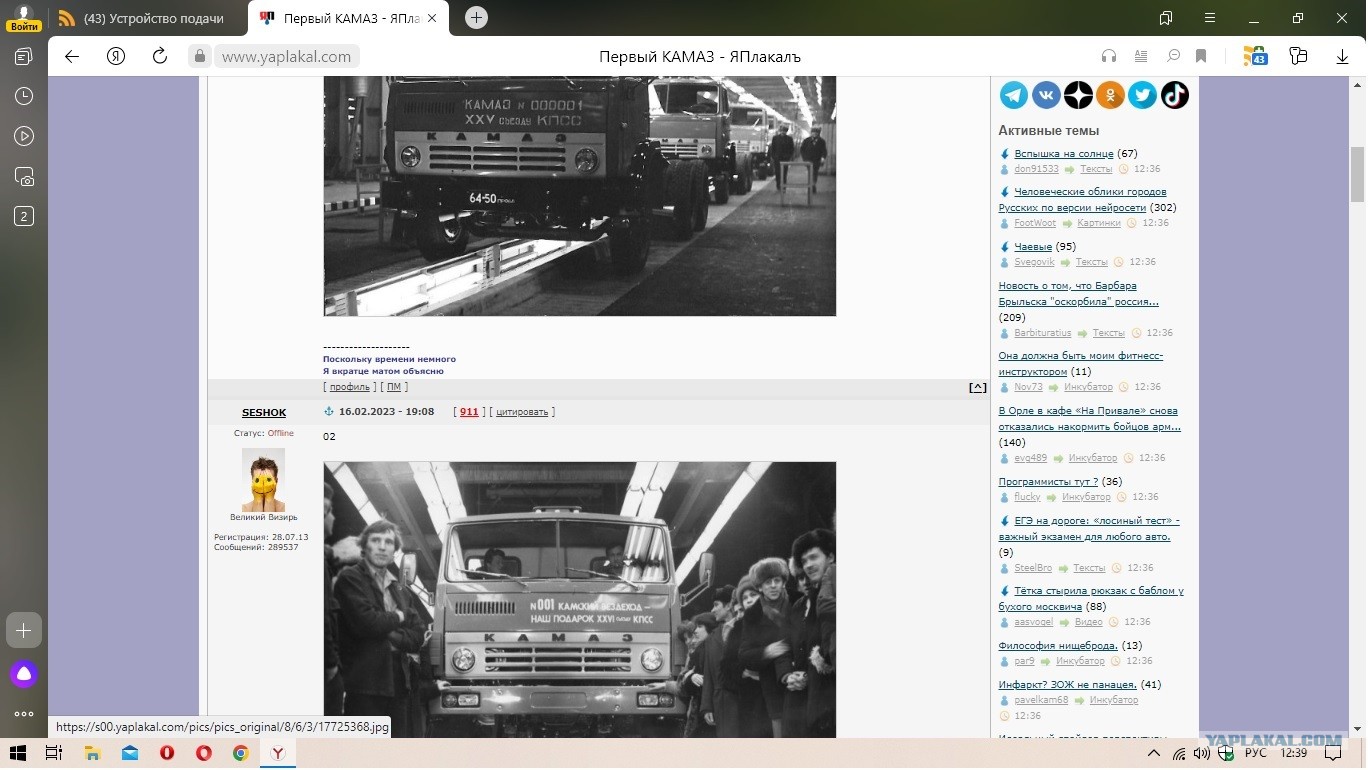
Task: Open browsing history clock icon in sidebar
Action: [x=24, y=96]
